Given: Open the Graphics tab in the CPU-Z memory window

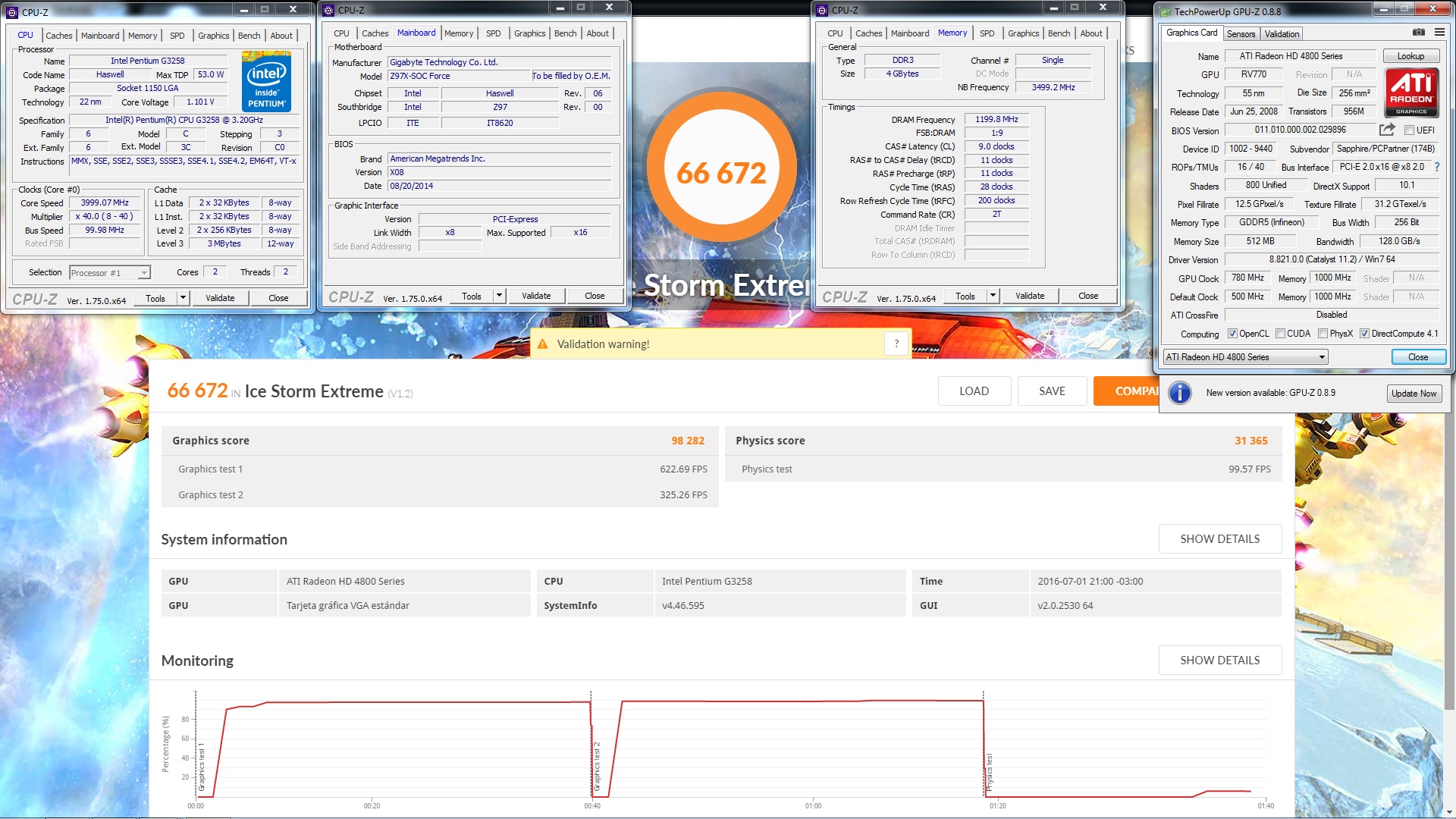Looking at the screenshot, I should (x=1023, y=33).
